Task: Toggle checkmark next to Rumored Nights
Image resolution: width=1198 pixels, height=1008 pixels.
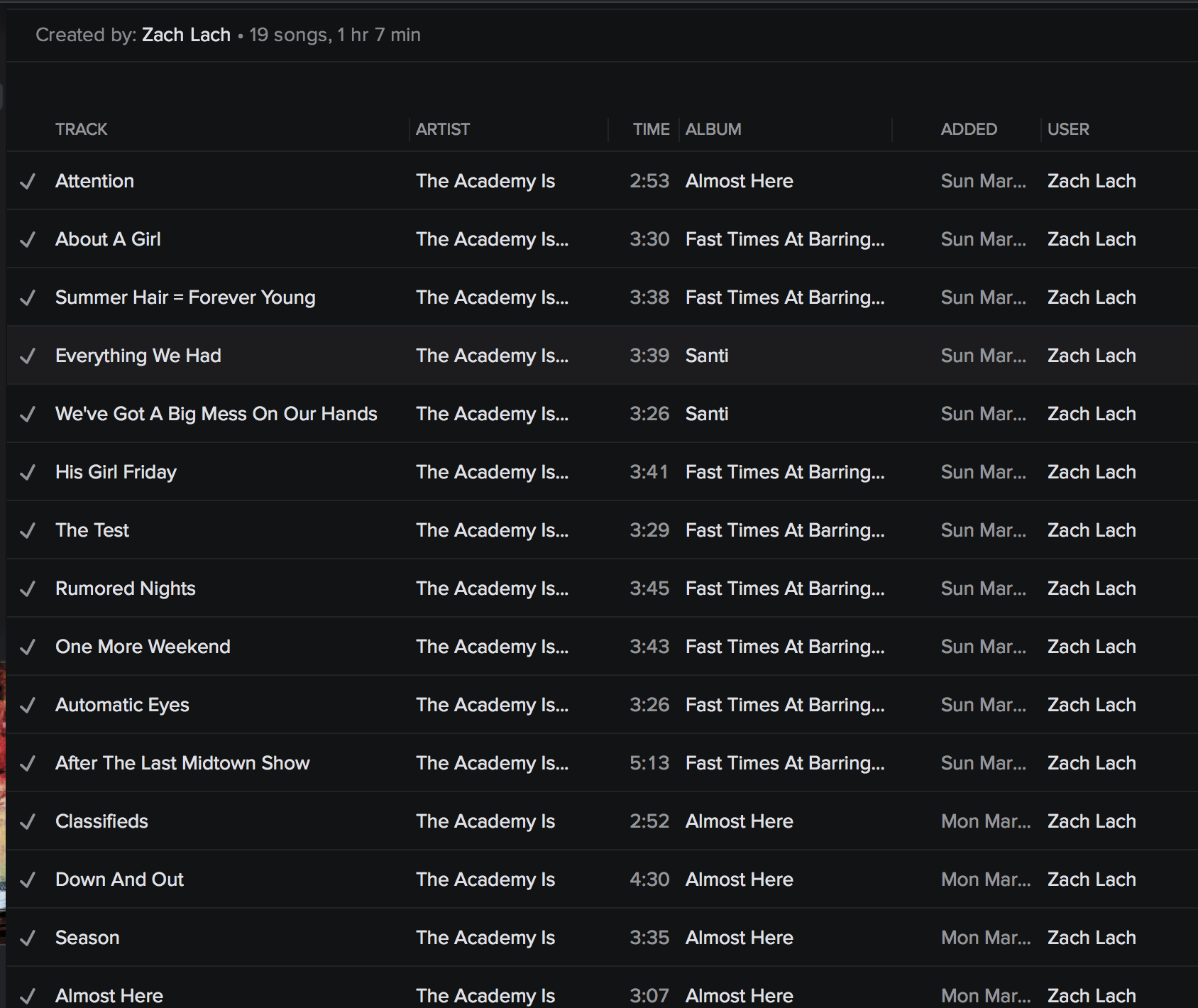Action: pyautogui.click(x=28, y=589)
